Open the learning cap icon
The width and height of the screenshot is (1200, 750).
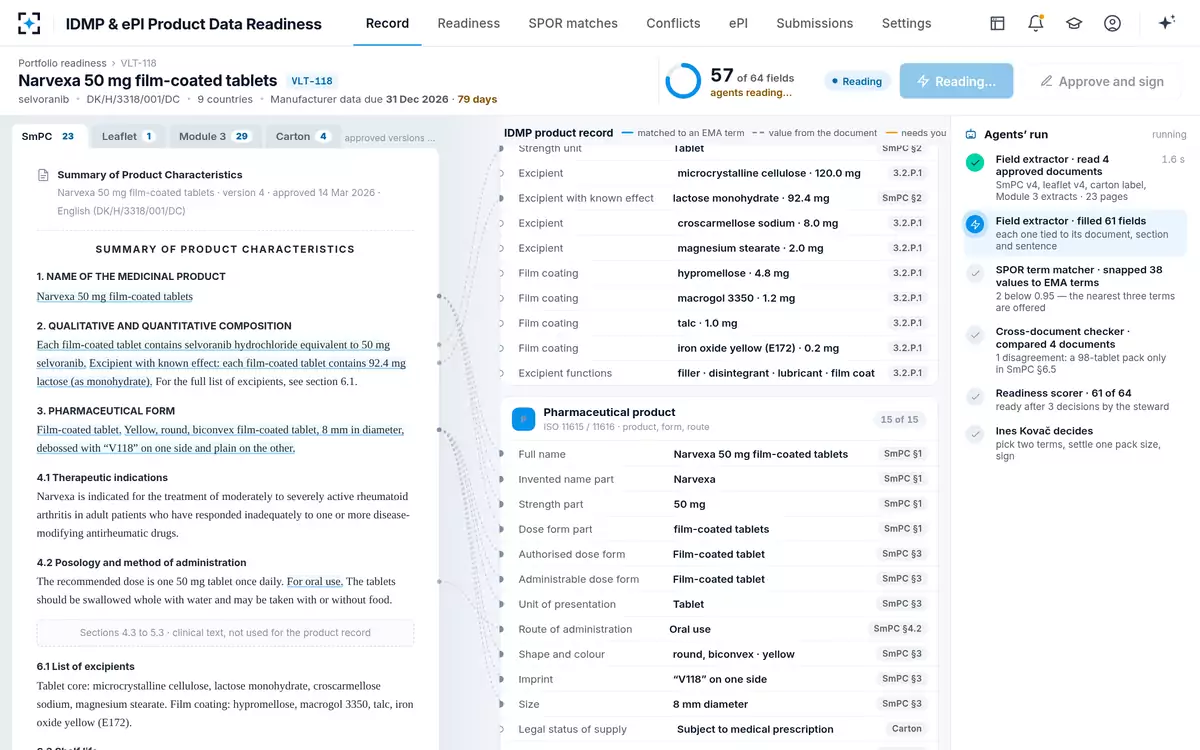[x=1074, y=23]
